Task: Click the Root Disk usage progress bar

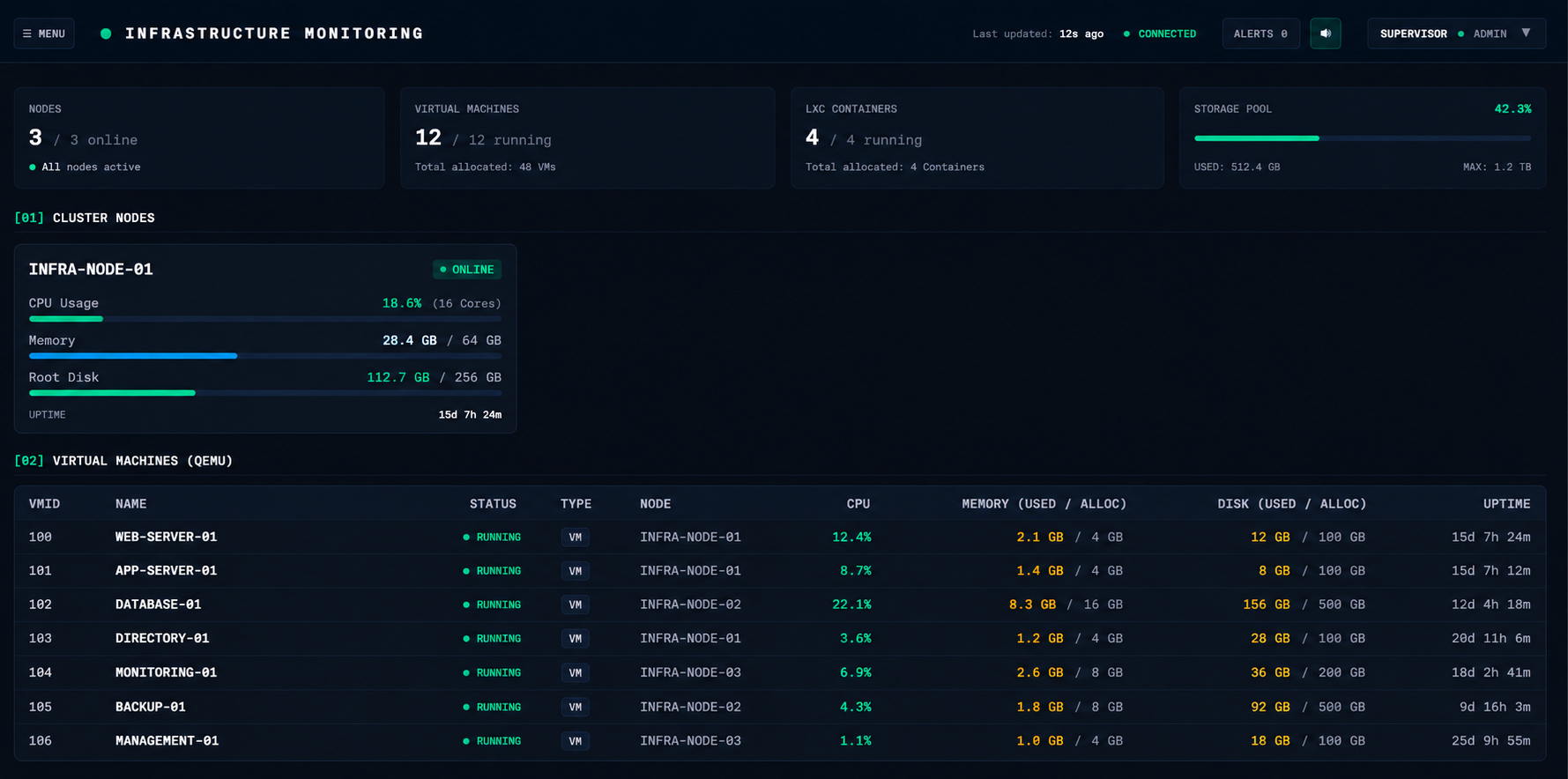Action: pos(265,393)
